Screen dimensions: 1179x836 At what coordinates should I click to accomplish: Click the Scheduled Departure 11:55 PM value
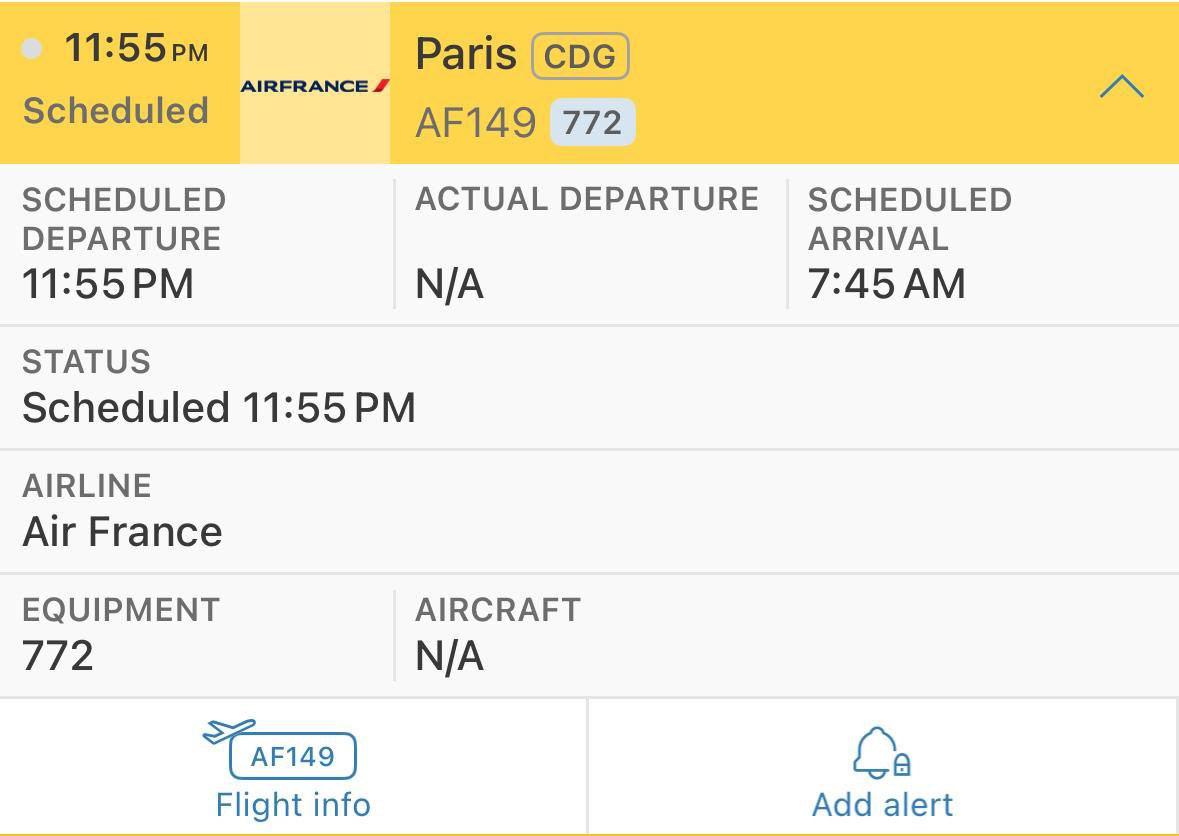tap(108, 285)
